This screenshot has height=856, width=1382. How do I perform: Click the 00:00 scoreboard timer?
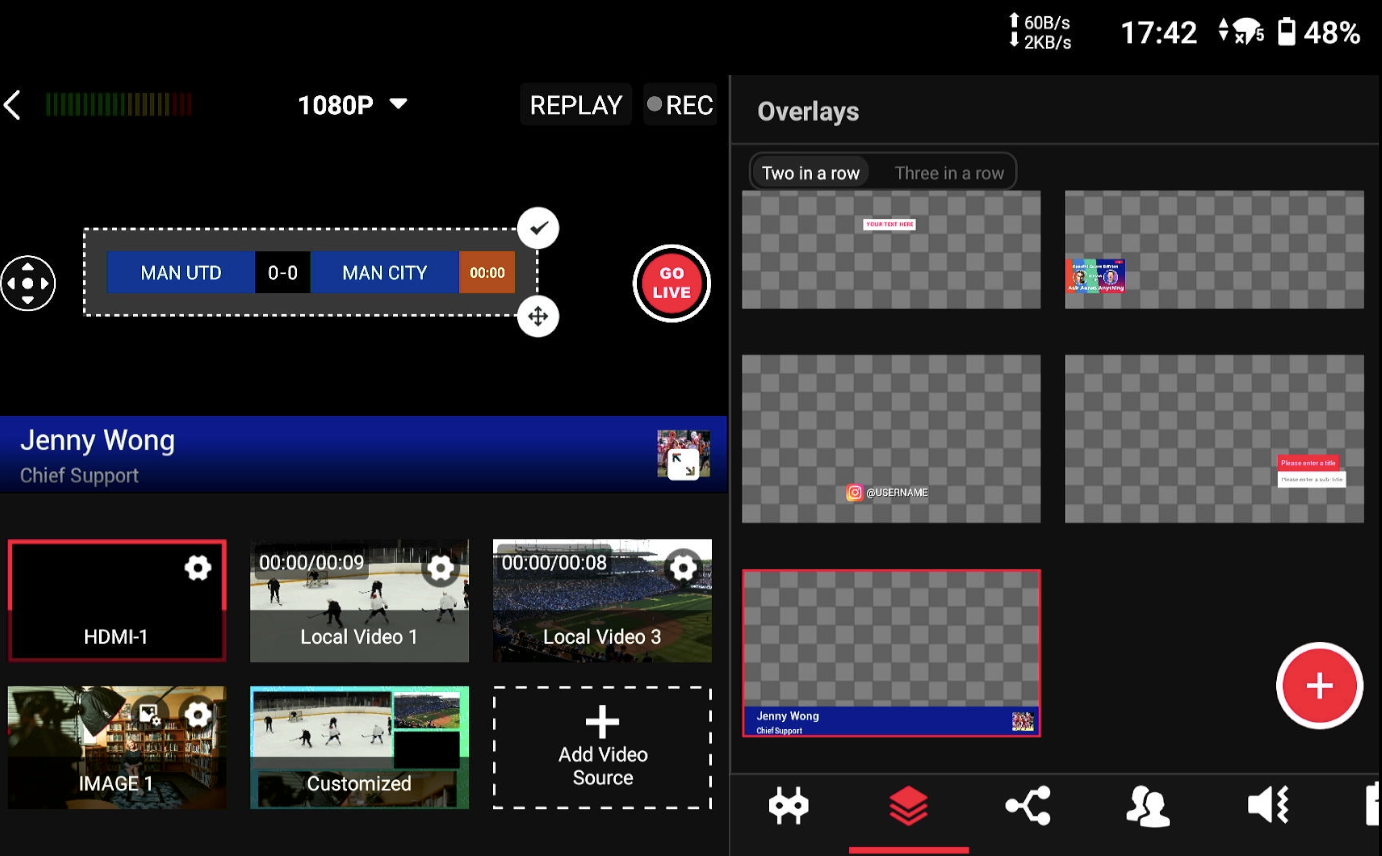click(487, 273)
